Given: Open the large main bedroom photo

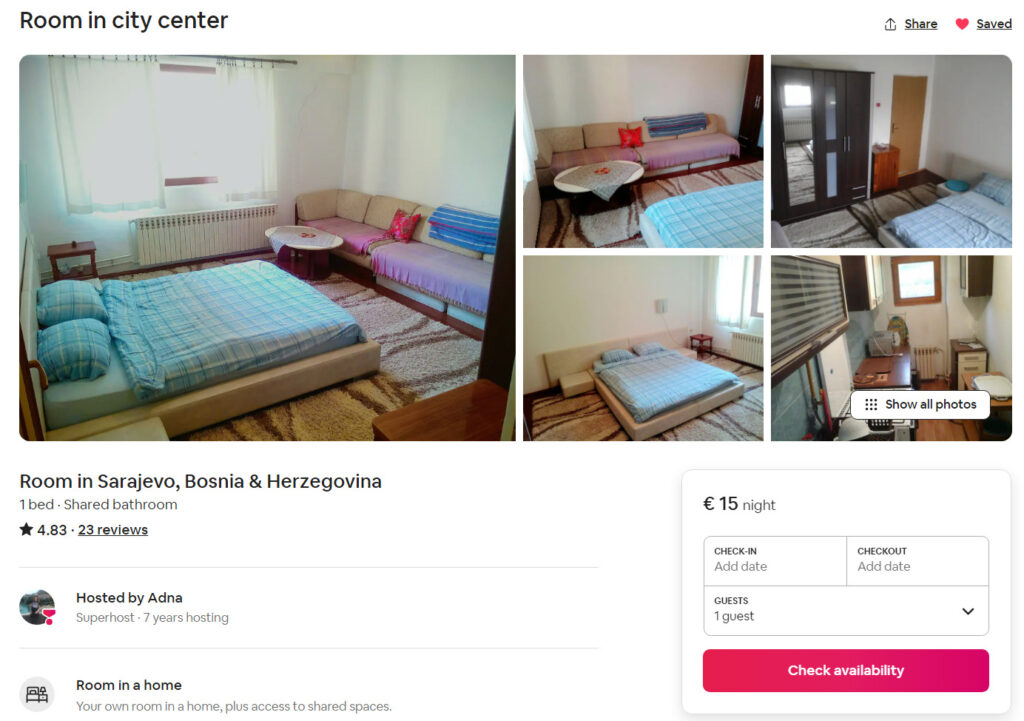Looking at the screenshot, I should point(267,248).
